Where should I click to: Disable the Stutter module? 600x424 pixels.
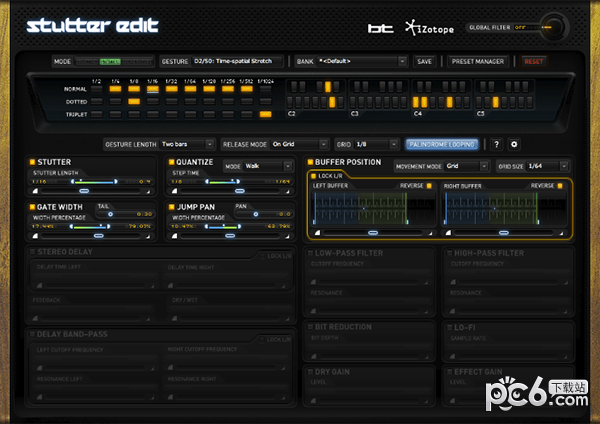coord(33,162)
